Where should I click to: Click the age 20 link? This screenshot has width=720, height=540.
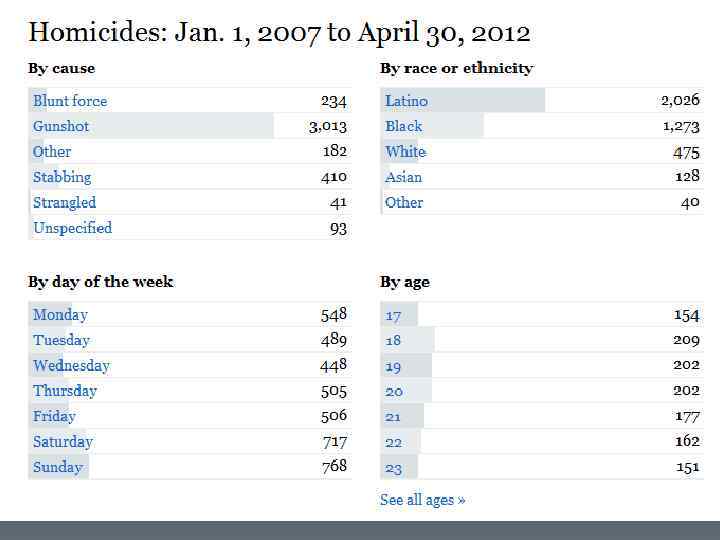[x=393, y=392]
